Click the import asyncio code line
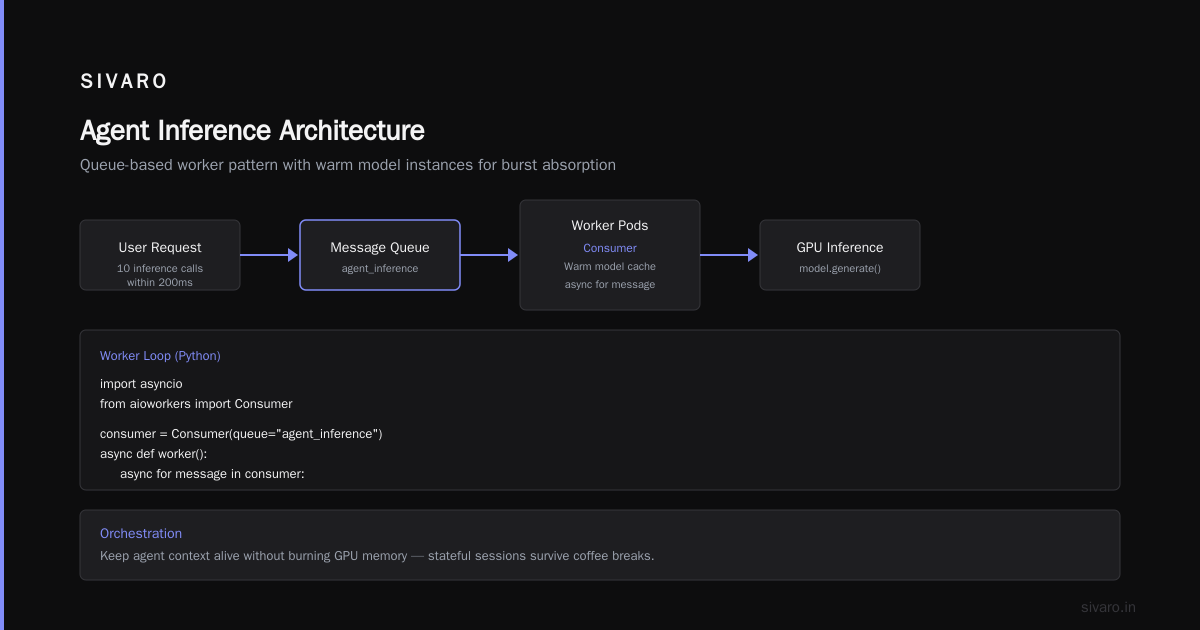This screenshot has width=1200, height=630. tap(141, 384)
